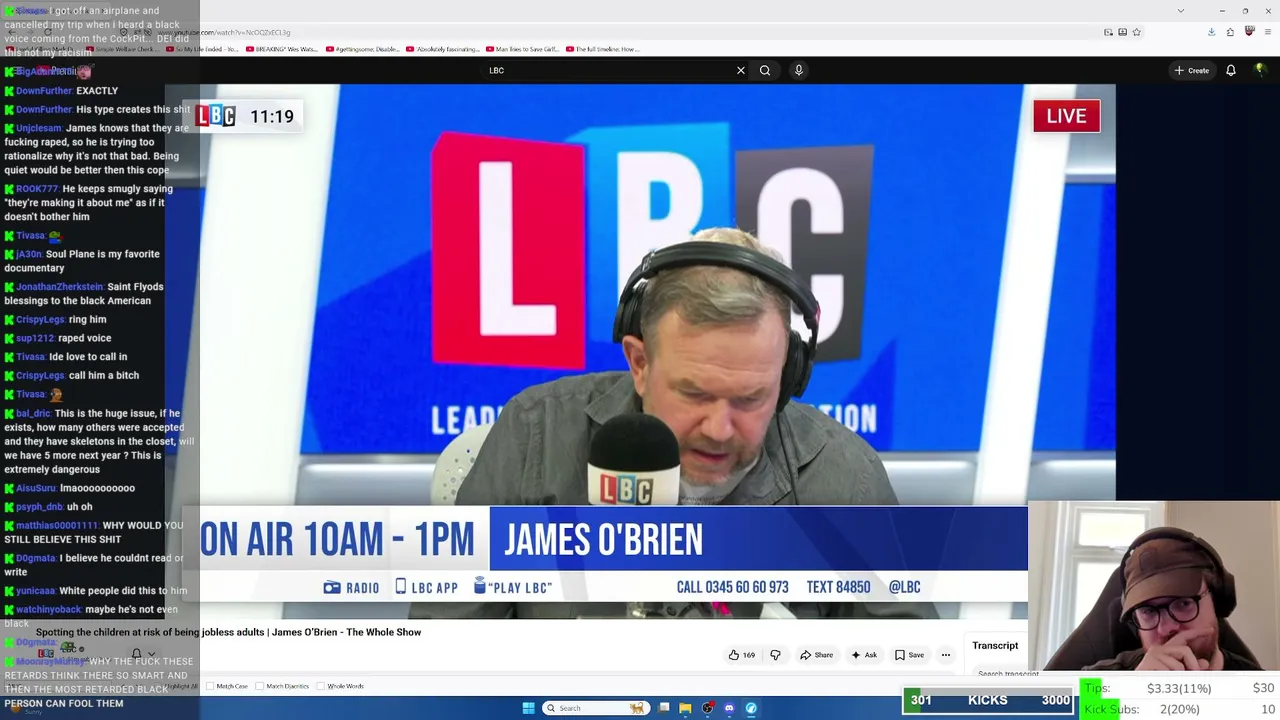Like the video with 169 likes

click(x=741, y=655)
